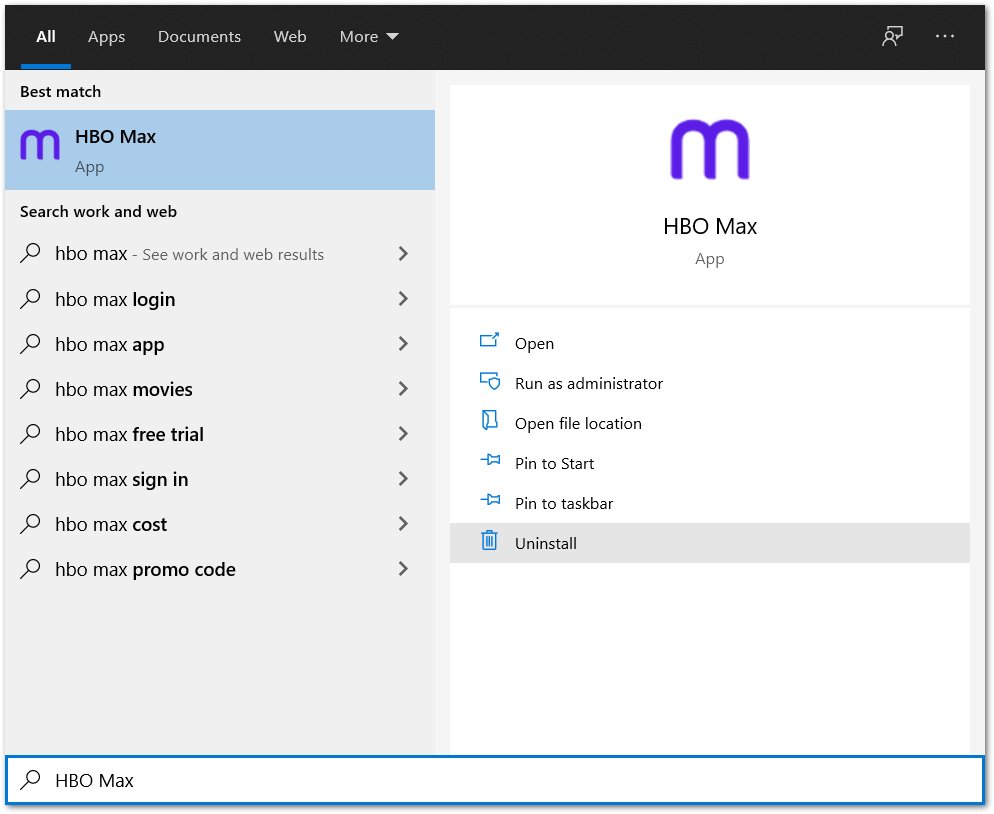Click the Pin to Start pin icon

coord(490,460)
